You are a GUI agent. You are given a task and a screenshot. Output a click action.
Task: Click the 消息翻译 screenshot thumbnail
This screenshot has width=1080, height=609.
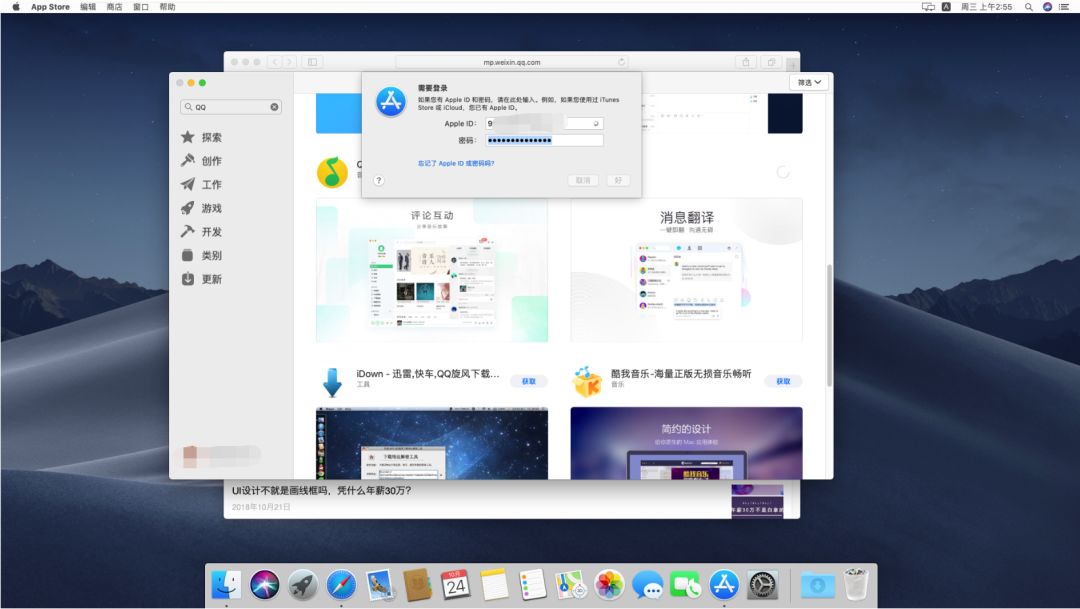686,270
